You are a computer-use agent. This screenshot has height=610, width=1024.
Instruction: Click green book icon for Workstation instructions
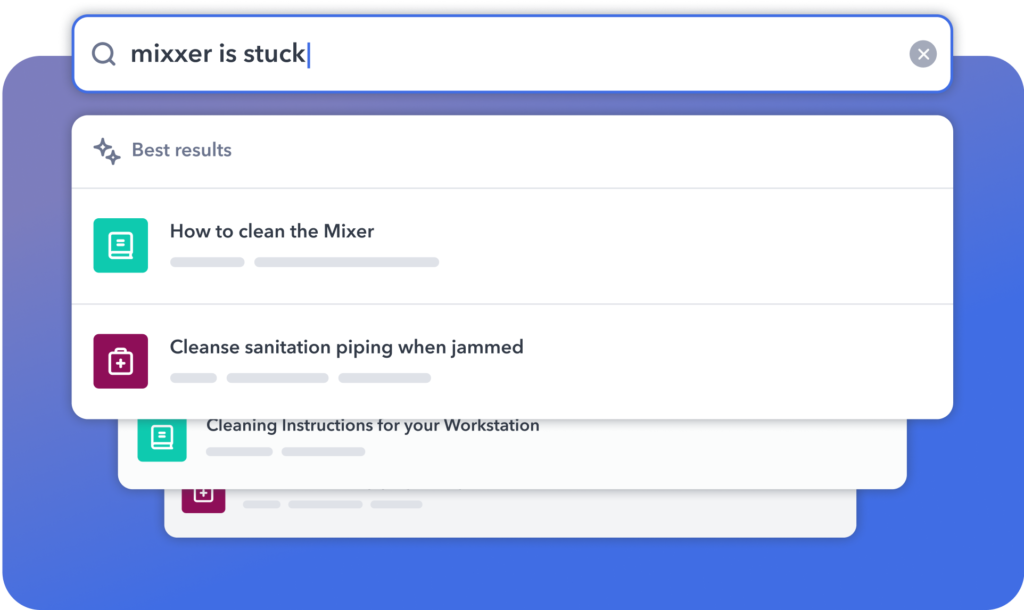[162, 437]
